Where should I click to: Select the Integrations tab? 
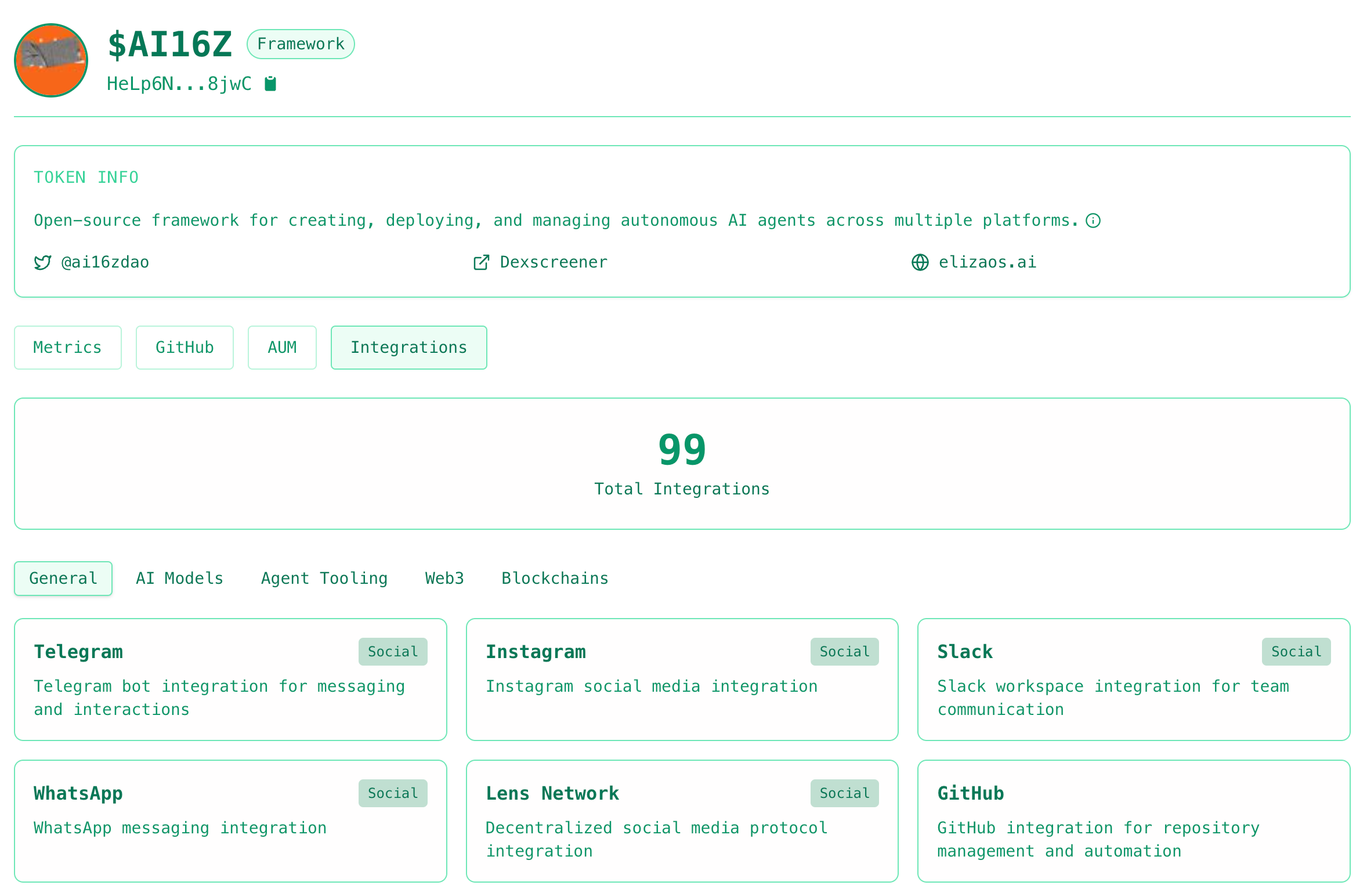point(409,348)
